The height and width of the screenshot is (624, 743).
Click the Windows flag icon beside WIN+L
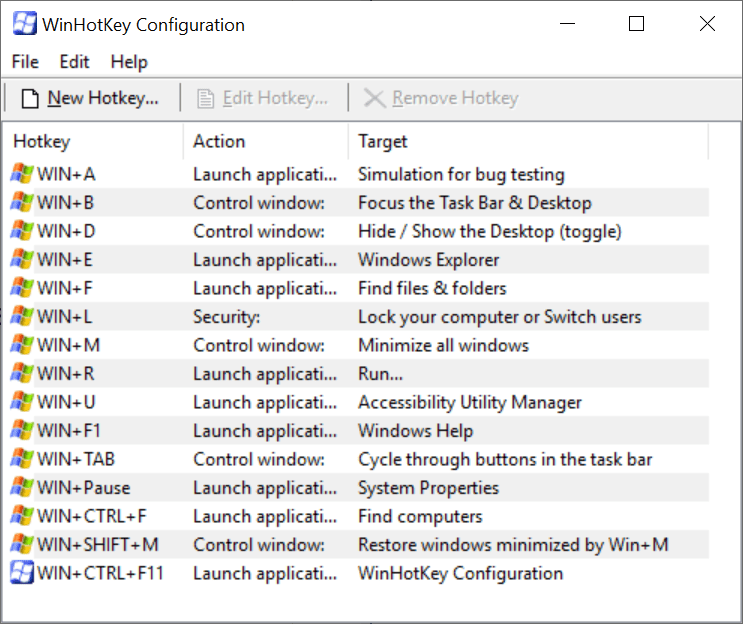tap(22, 316)
